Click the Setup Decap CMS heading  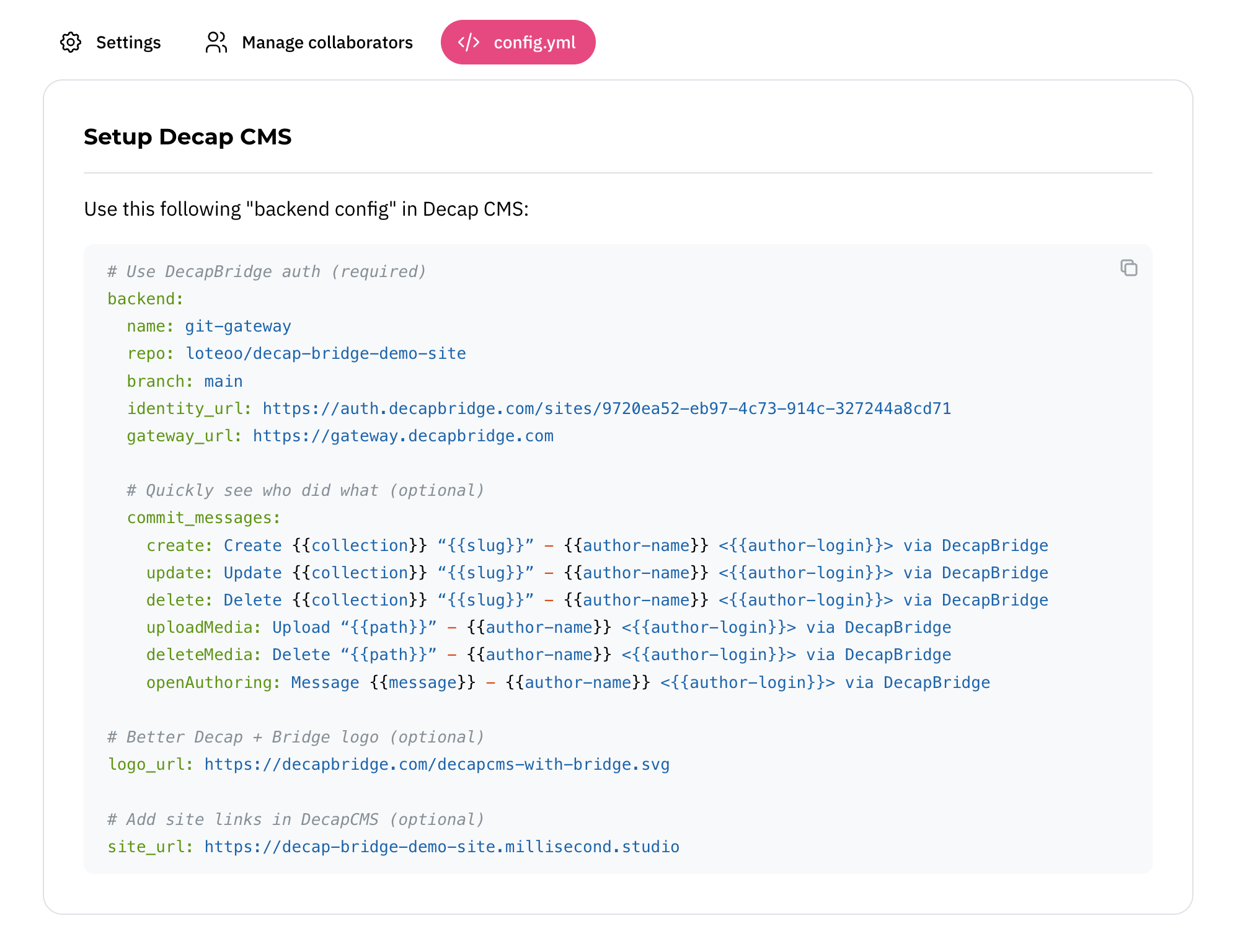click(188, 136)
